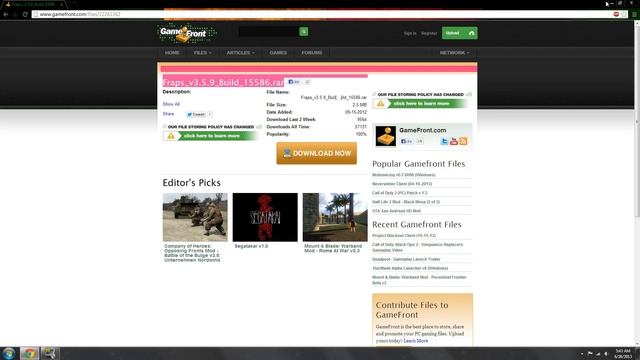Click Company of Heroes Opposing Fronts title link

tap(192, 253)
